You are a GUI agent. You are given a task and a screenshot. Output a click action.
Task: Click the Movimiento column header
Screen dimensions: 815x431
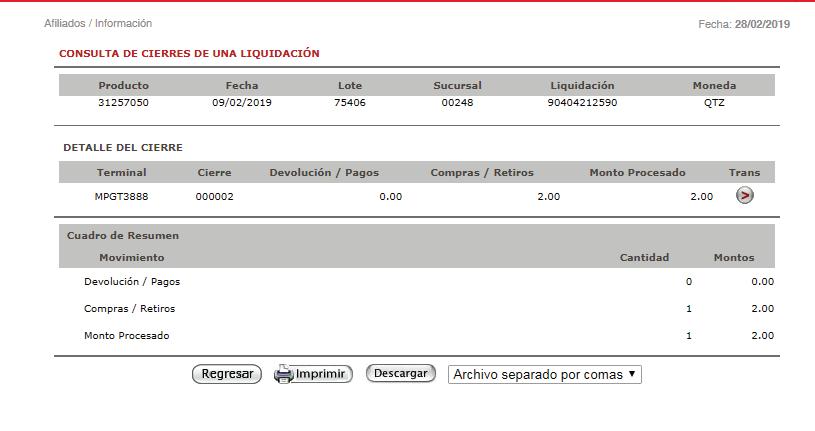point(132,257)
